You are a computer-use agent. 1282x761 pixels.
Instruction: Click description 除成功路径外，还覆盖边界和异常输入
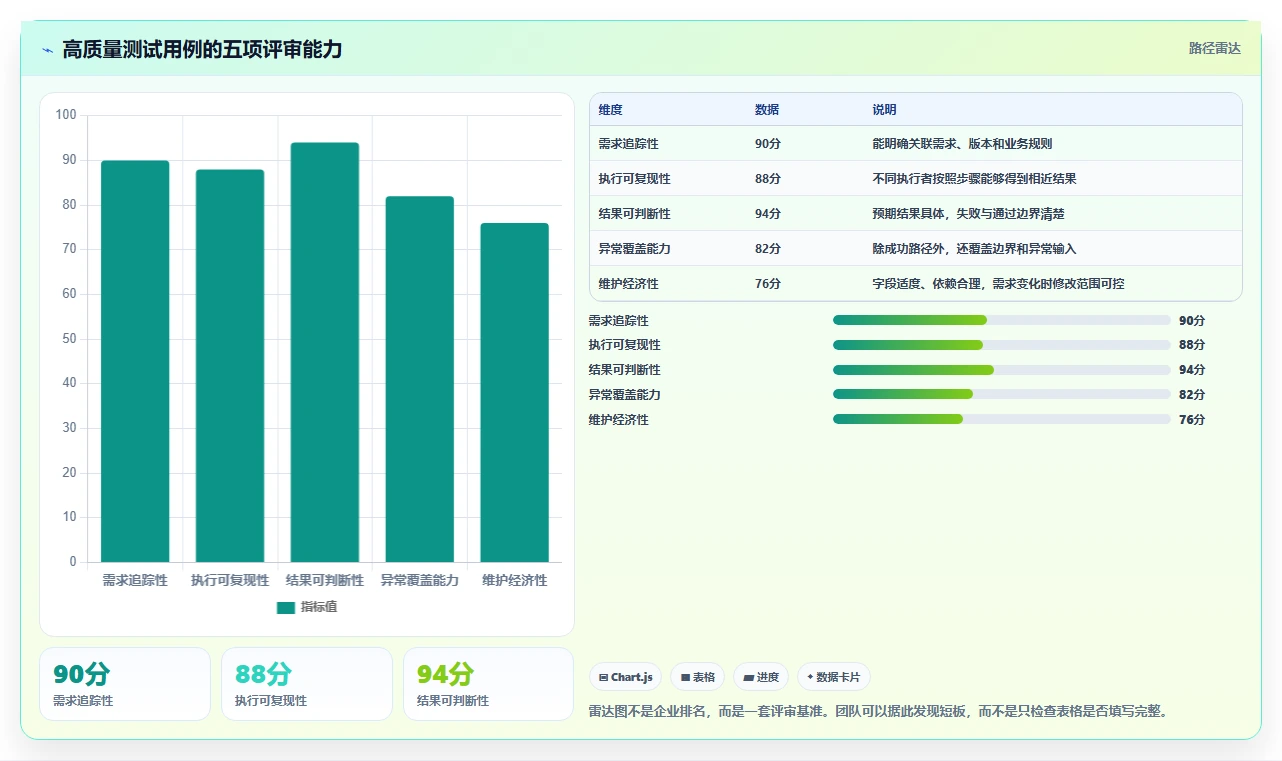pos(974,249)
